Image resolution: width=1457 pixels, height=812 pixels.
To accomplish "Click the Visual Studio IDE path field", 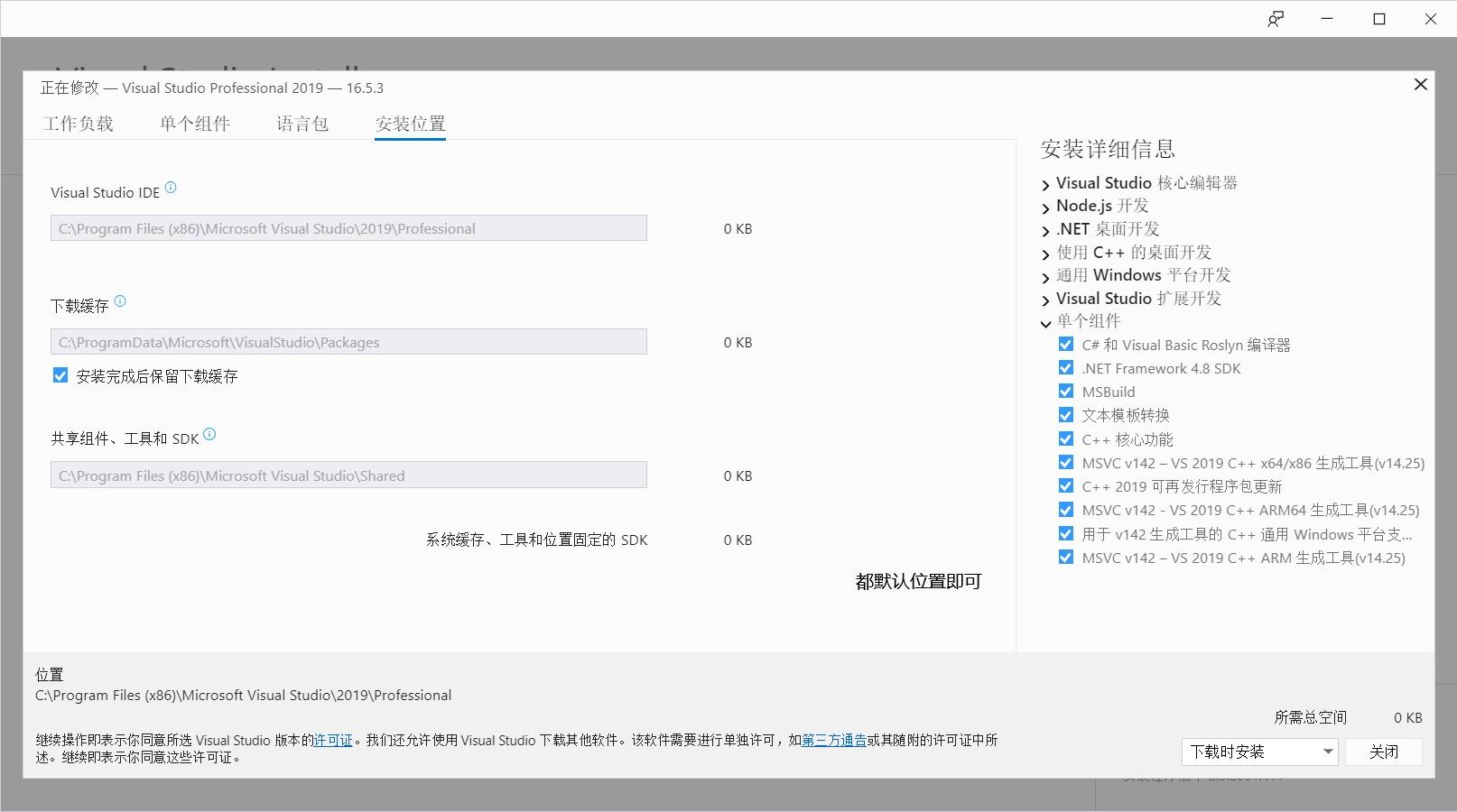I will 348,228.
